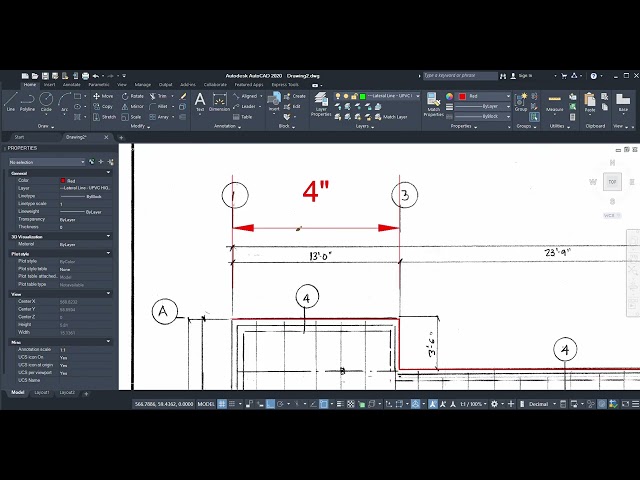Toggle object snap in status bar
The image size is (640, 480).
pyautogui.click(x=323, y=404)
